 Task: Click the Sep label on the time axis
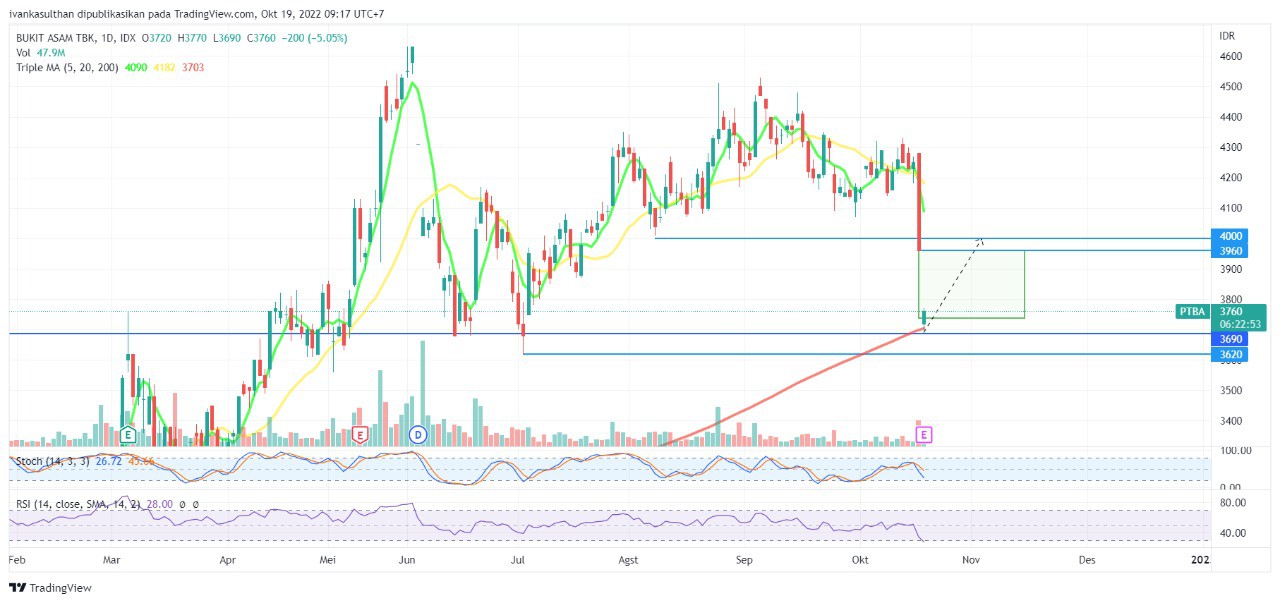[744, 561]
